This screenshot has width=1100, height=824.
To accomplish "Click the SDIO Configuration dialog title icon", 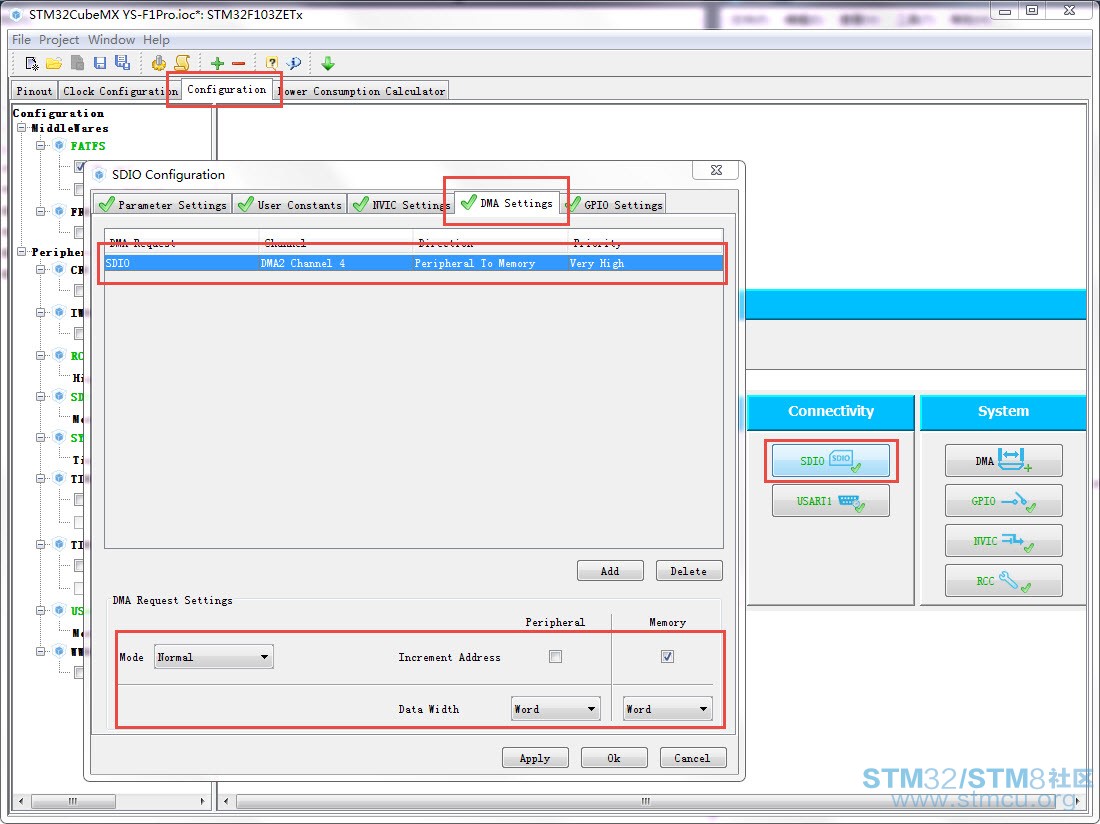I will coord(99,175).
